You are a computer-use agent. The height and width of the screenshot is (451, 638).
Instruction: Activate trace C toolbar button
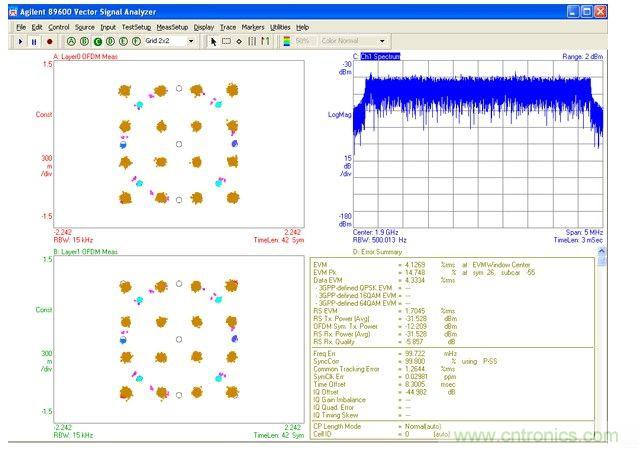(x=97, y=41)
